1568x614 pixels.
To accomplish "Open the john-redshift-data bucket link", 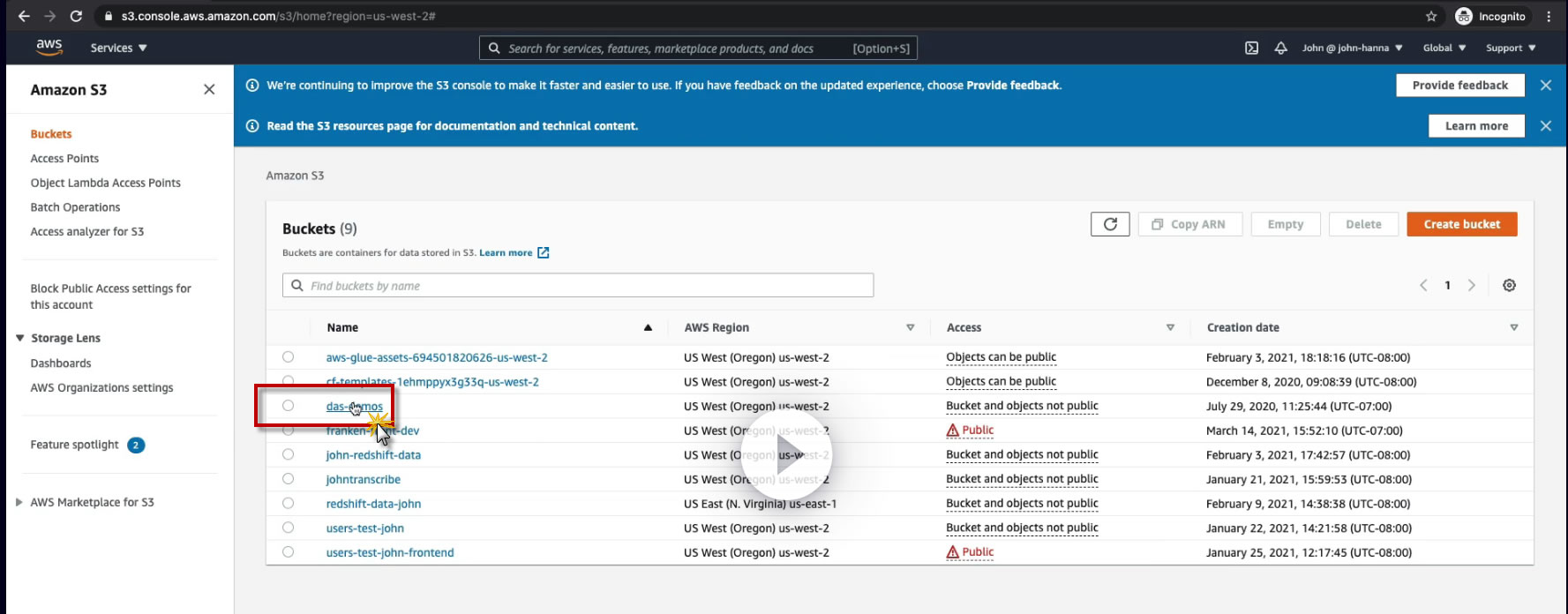I will 373,455.
